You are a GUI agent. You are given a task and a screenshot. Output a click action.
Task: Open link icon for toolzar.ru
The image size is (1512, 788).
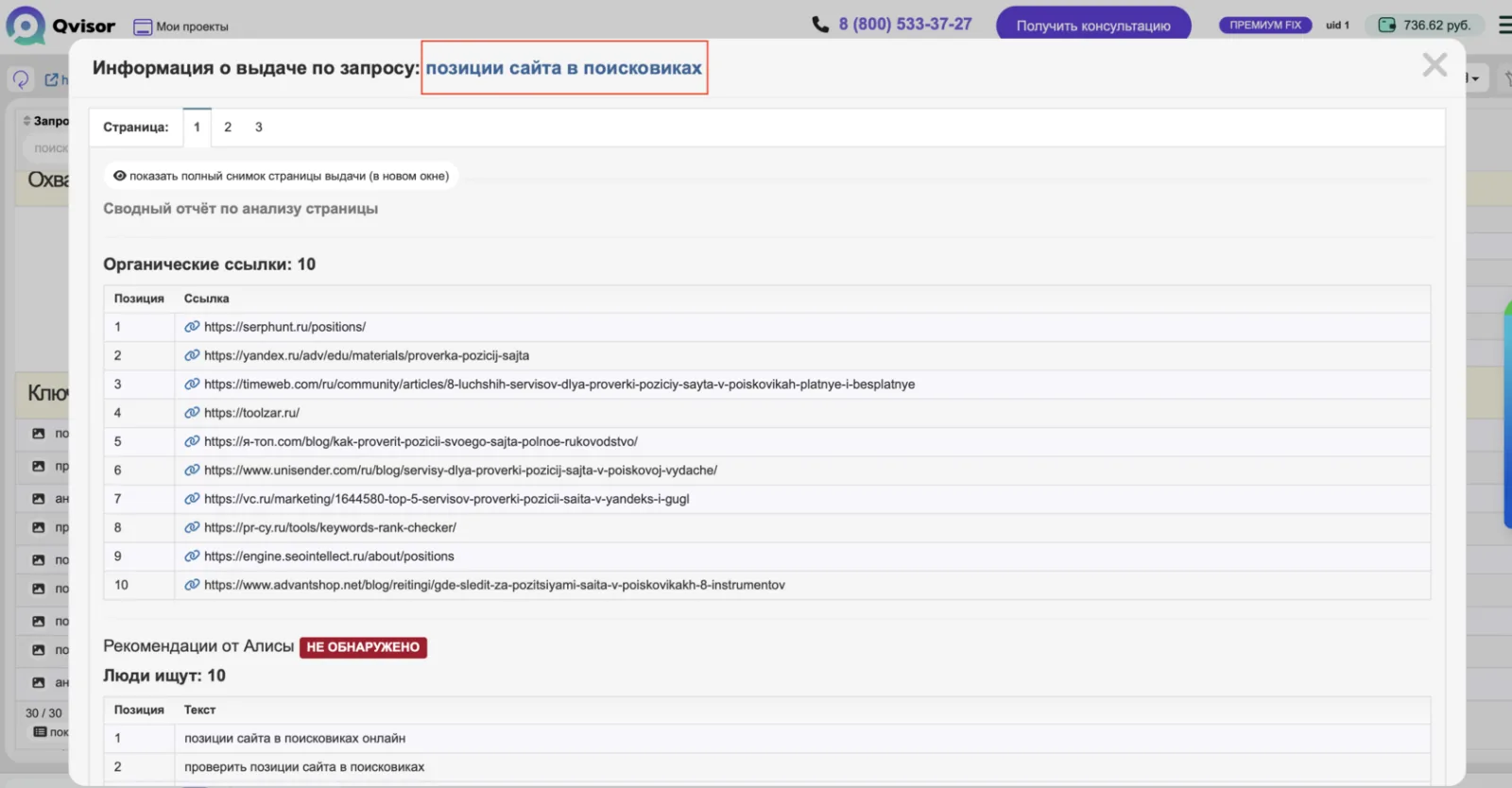click(192, 413)
